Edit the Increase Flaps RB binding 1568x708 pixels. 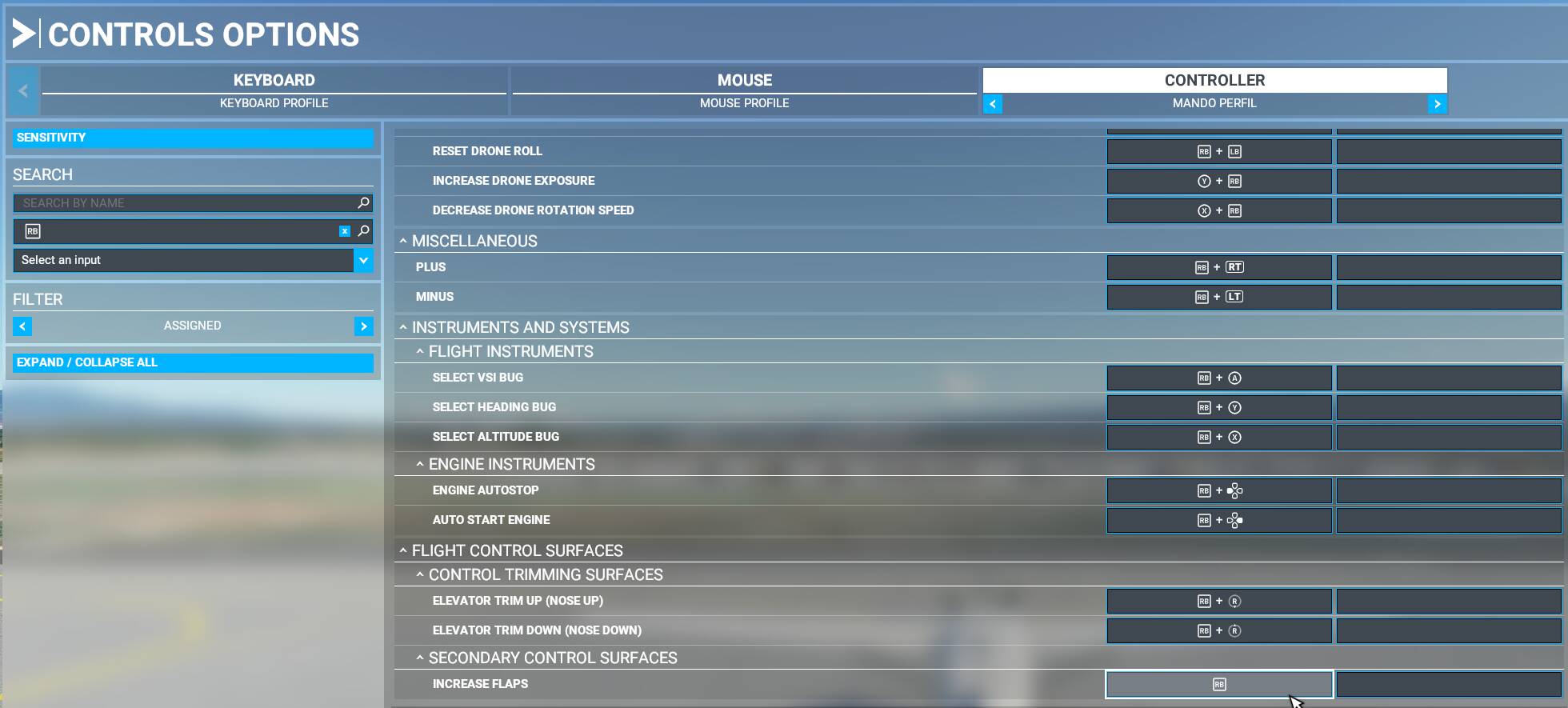(1218, 685)
